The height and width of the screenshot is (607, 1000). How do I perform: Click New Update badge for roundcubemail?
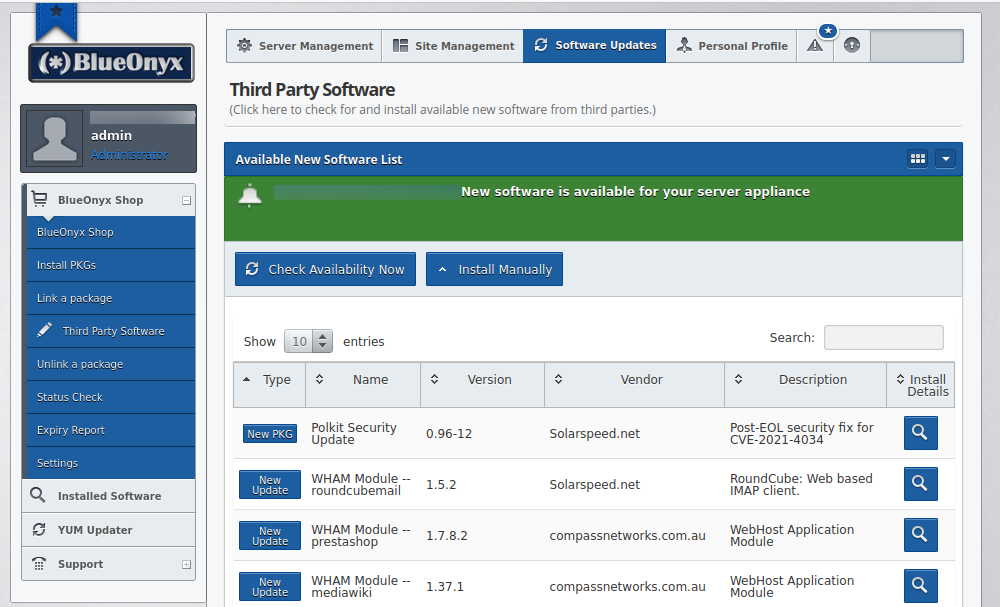(270, 485)
